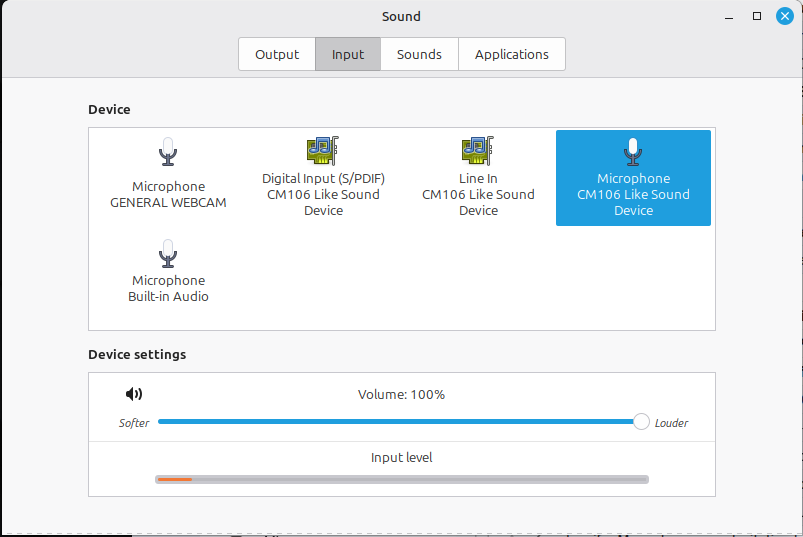The image size is (803, 537).
Task: Select the Built-in Audio microphone icon
Action: (x=168, y=254)
